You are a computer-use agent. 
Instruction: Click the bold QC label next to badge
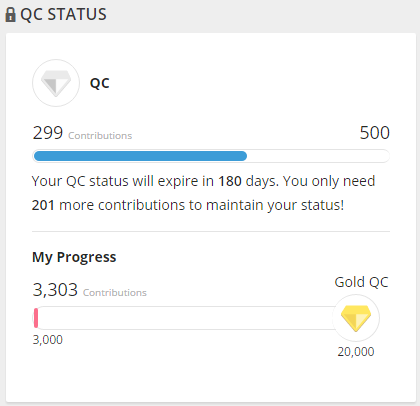click(x=100, y=83)
